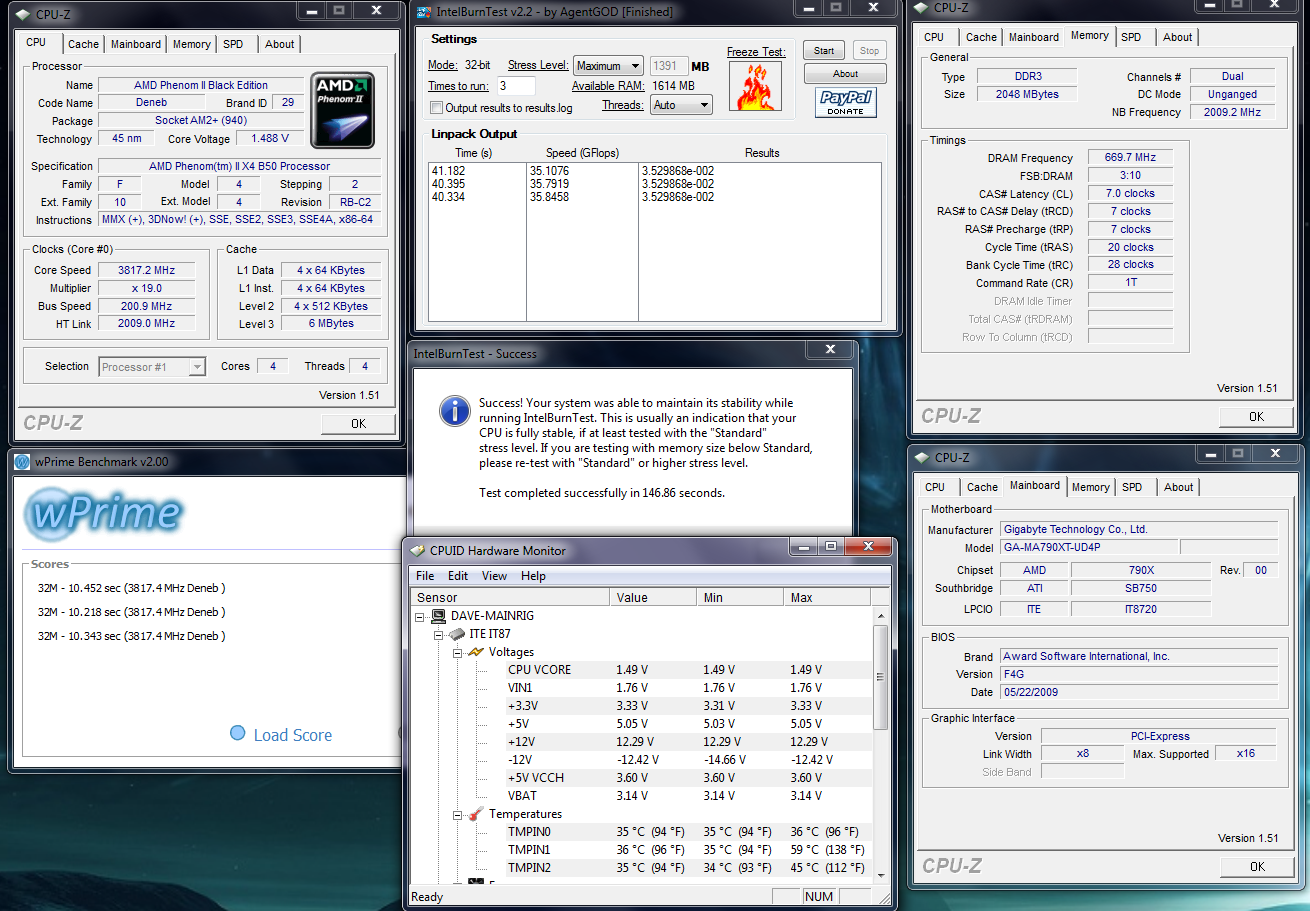
Task: Click the blue info icon in Success dialog
Action: click(455, 410)
